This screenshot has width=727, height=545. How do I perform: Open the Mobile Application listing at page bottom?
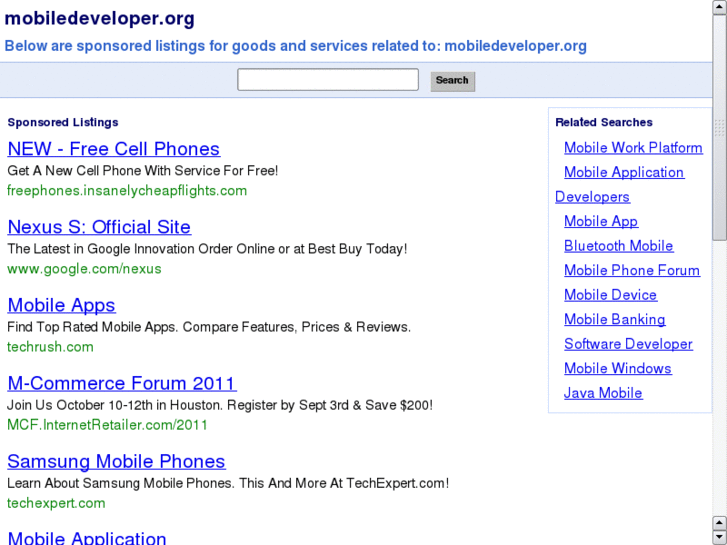(87, 537)
